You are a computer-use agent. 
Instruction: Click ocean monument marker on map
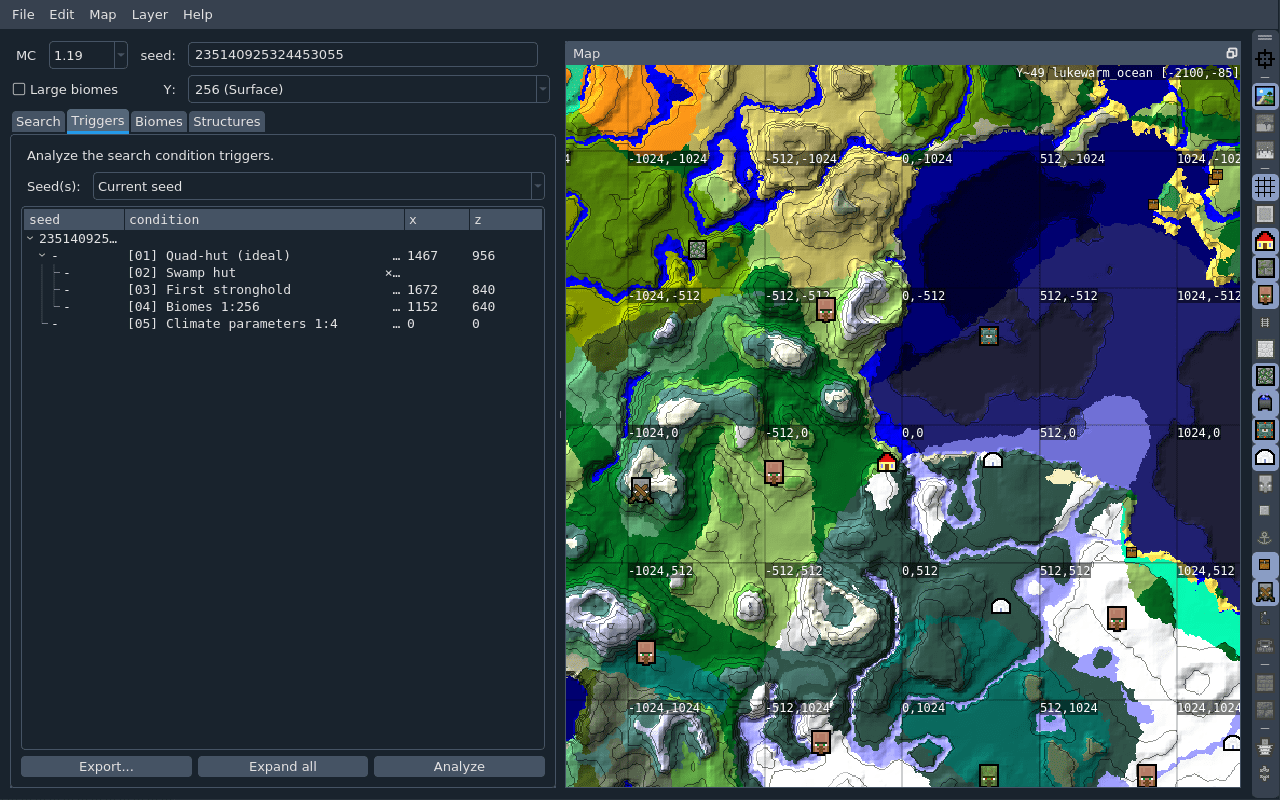(x=989, y=336)
